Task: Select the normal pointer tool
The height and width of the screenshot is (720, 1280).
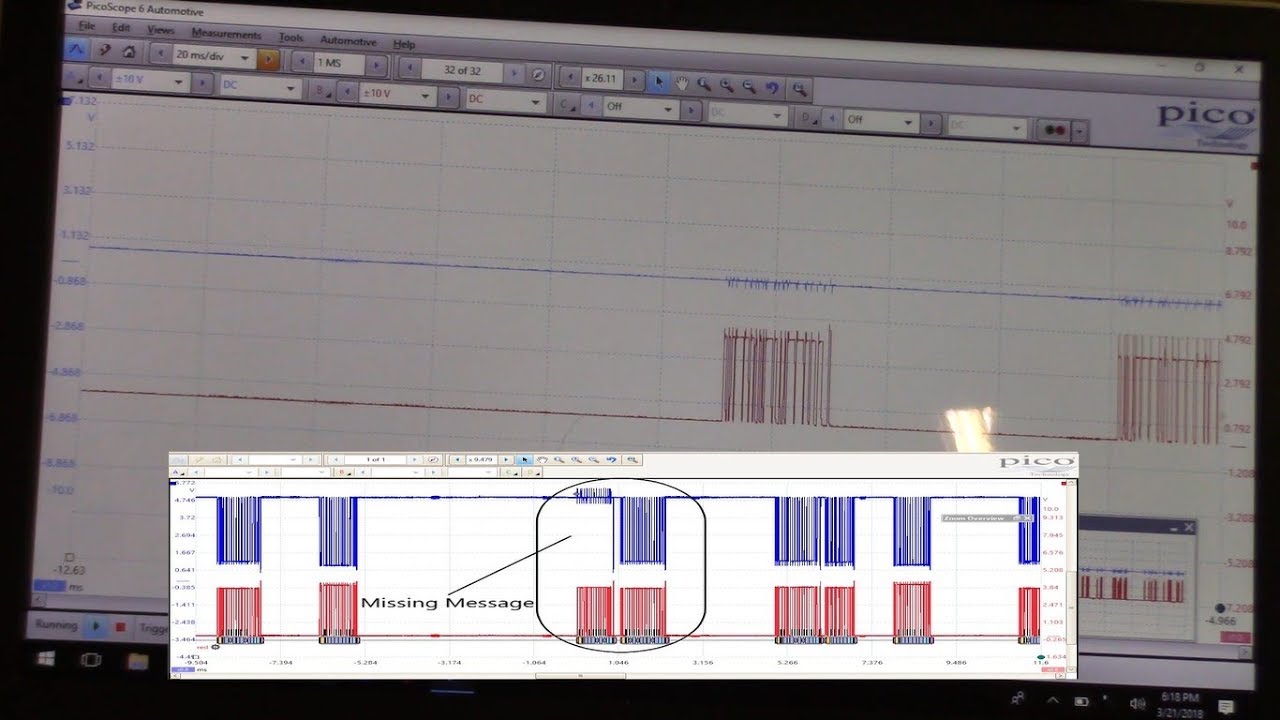Action: click(659, 81)
